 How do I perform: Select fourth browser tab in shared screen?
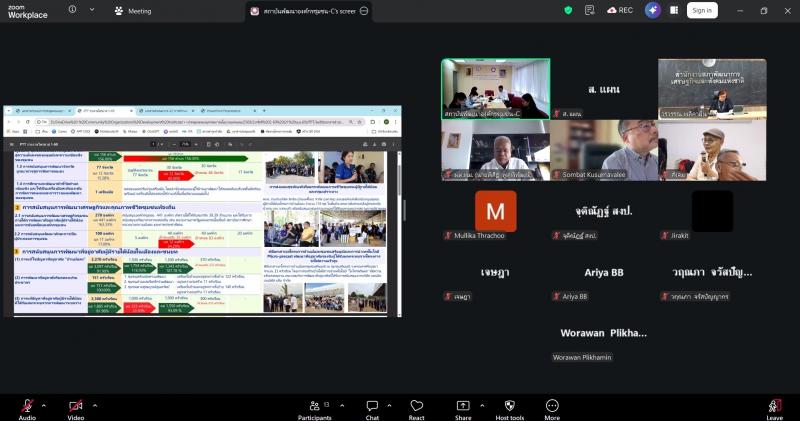pos(228,111)
